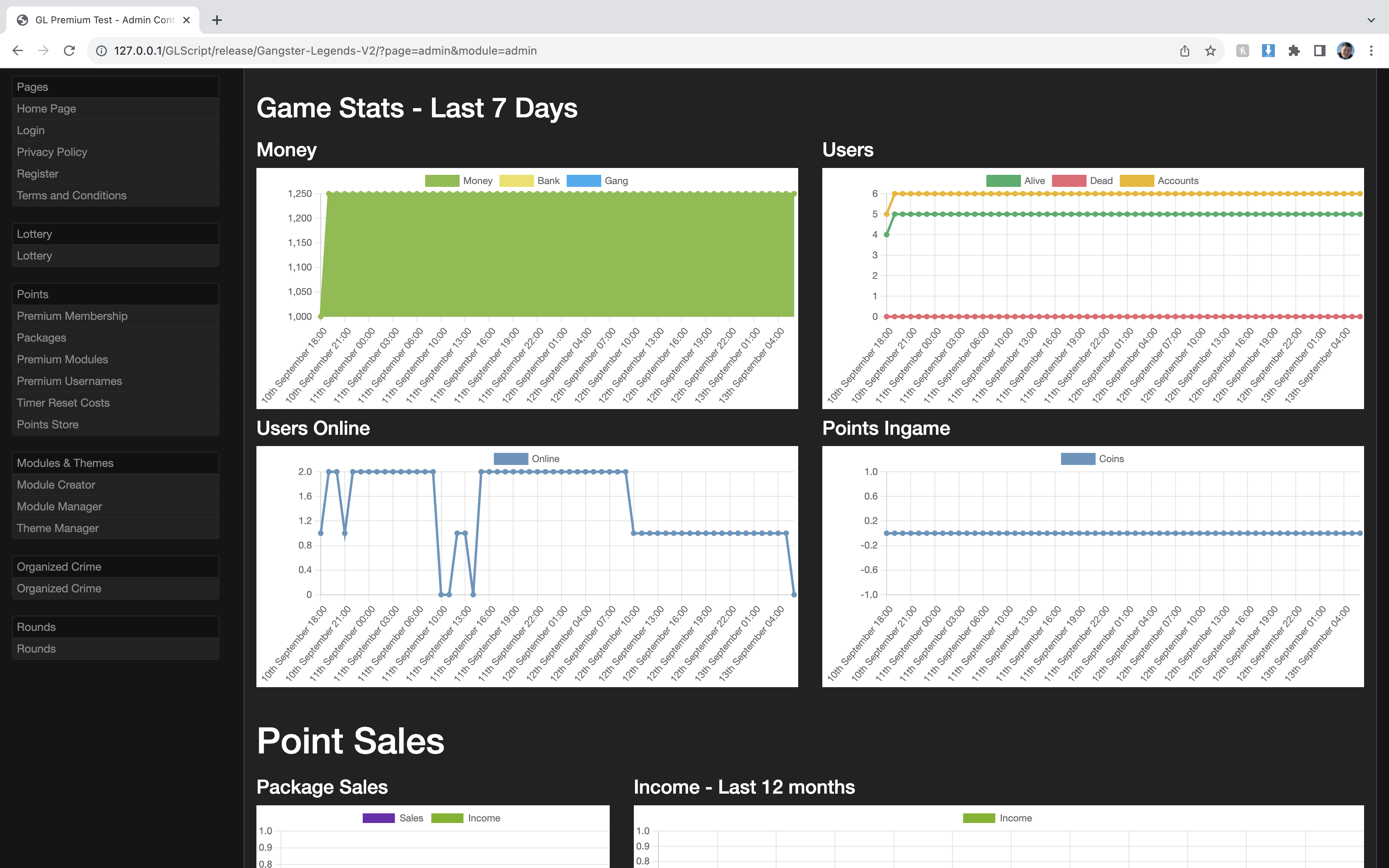Image resolution: width=1389 pixels, height=868 pixels.
Task: Bookmark page with the star icon
Action: click(1211, 51)
